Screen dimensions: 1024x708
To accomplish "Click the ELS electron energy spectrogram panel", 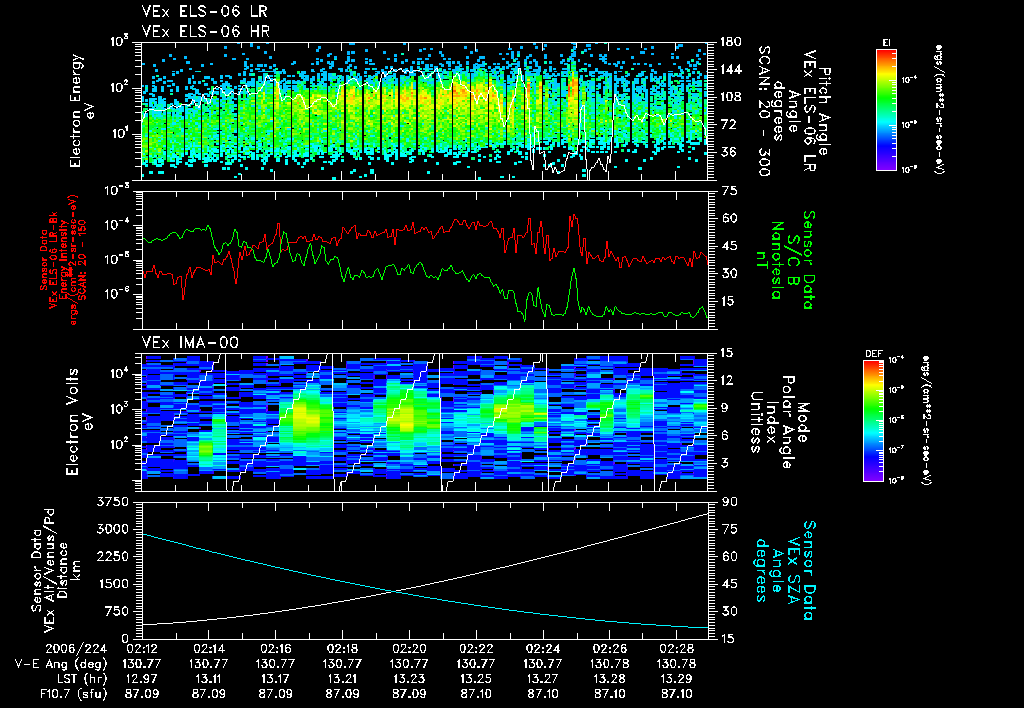I will coord(424,111).
